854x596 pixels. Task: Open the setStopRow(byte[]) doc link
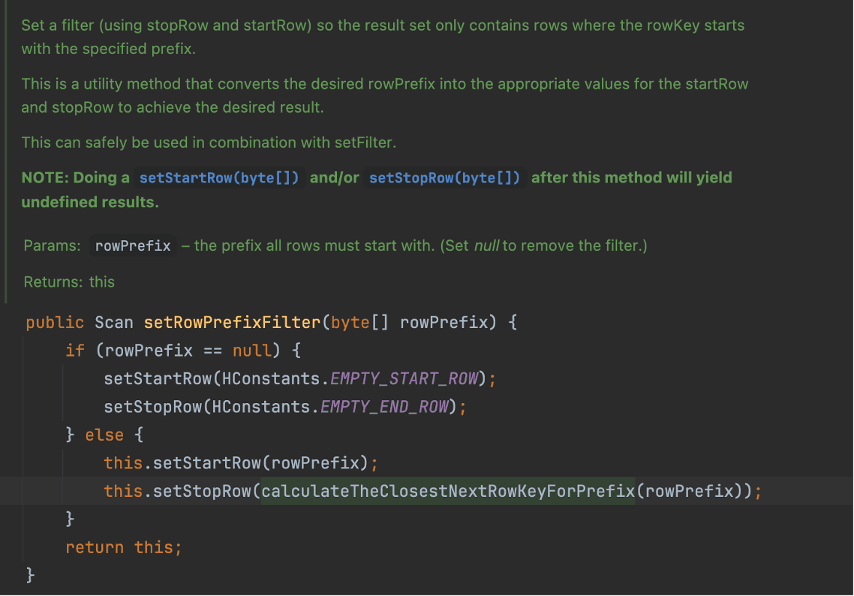click(x=444, y=178)
